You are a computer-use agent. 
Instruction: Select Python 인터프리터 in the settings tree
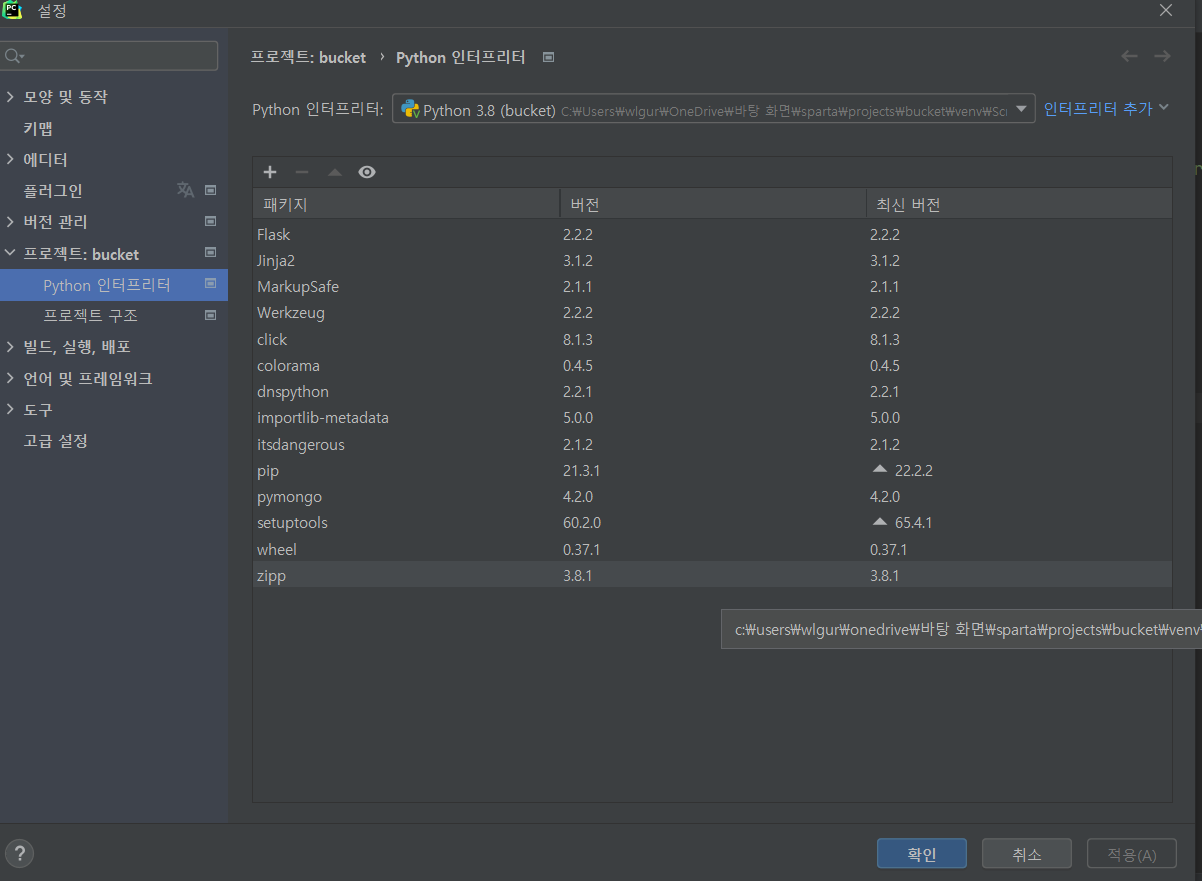pos(114,285)
